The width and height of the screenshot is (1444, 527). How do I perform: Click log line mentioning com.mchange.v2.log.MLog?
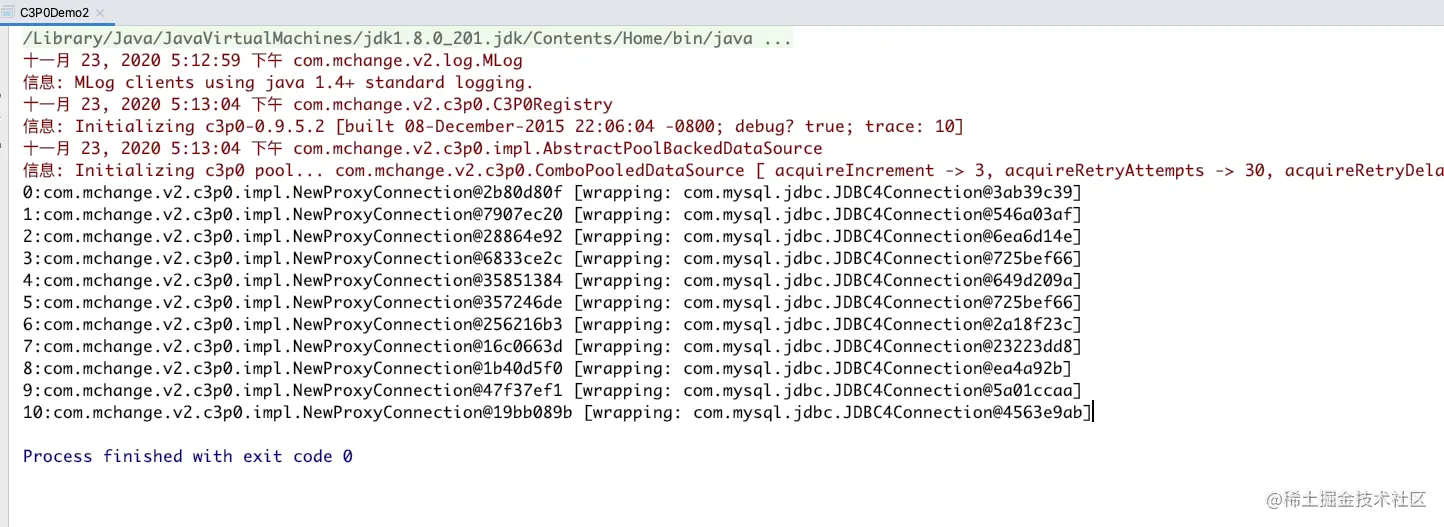point(272,60)
